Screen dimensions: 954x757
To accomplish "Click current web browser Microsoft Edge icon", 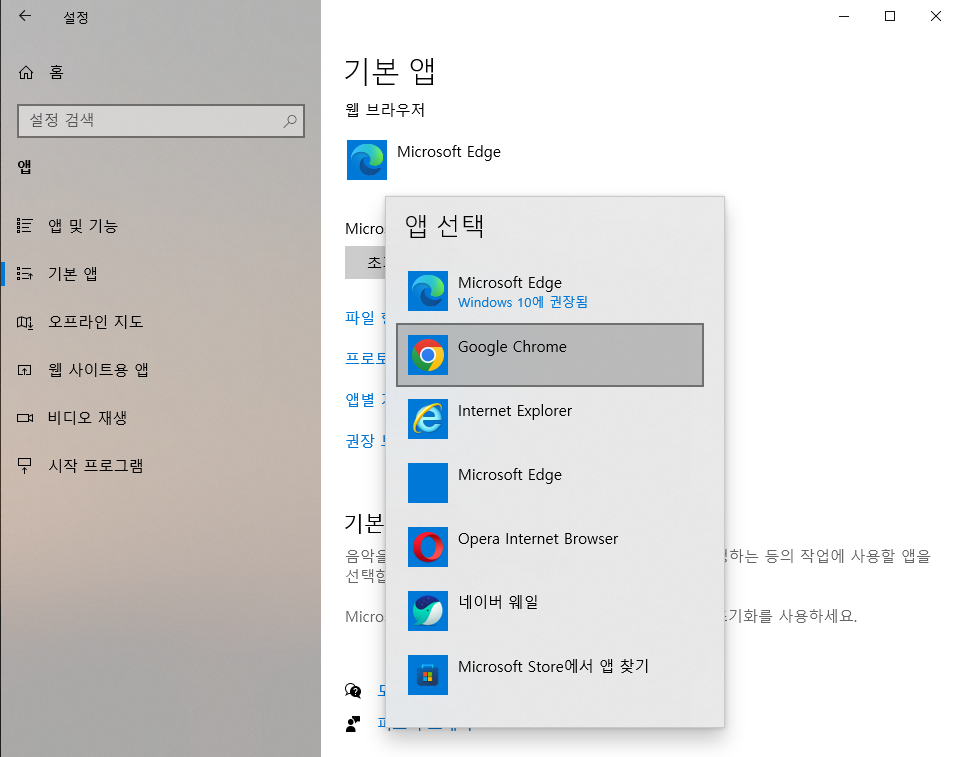I will (366, 160).
